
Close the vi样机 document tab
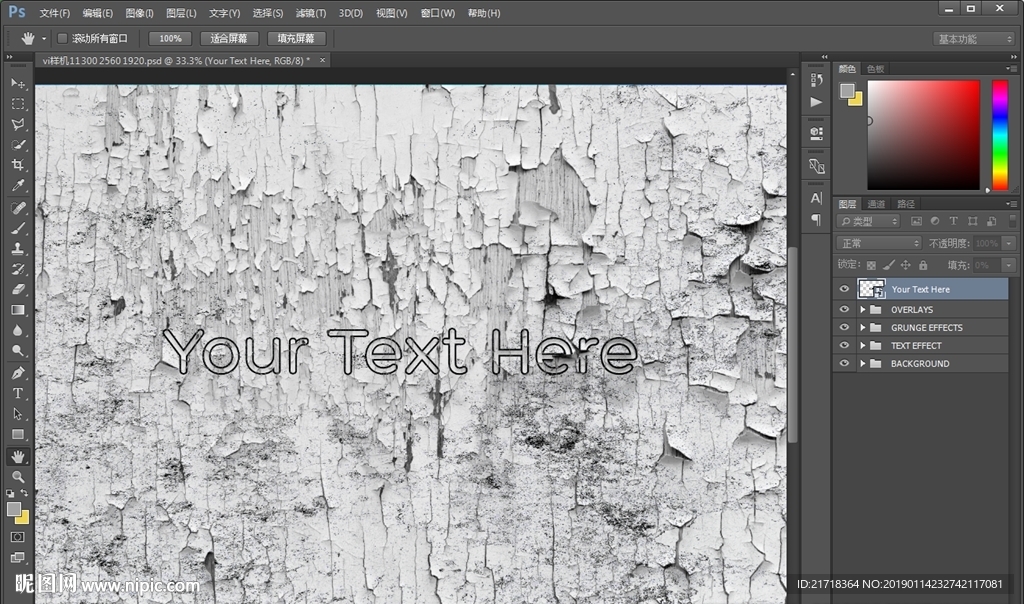click(322, 60)
